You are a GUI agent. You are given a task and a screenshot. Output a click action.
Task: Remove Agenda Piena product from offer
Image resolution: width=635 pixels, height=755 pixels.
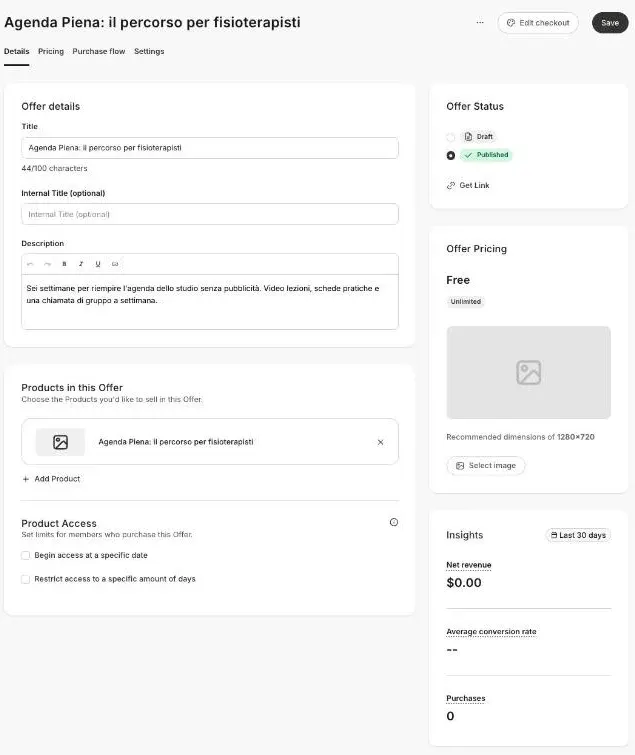(x=380, y=442)
